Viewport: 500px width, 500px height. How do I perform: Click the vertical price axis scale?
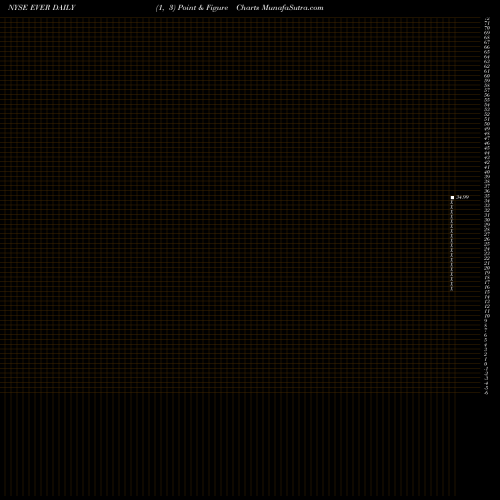coord(487,206)
